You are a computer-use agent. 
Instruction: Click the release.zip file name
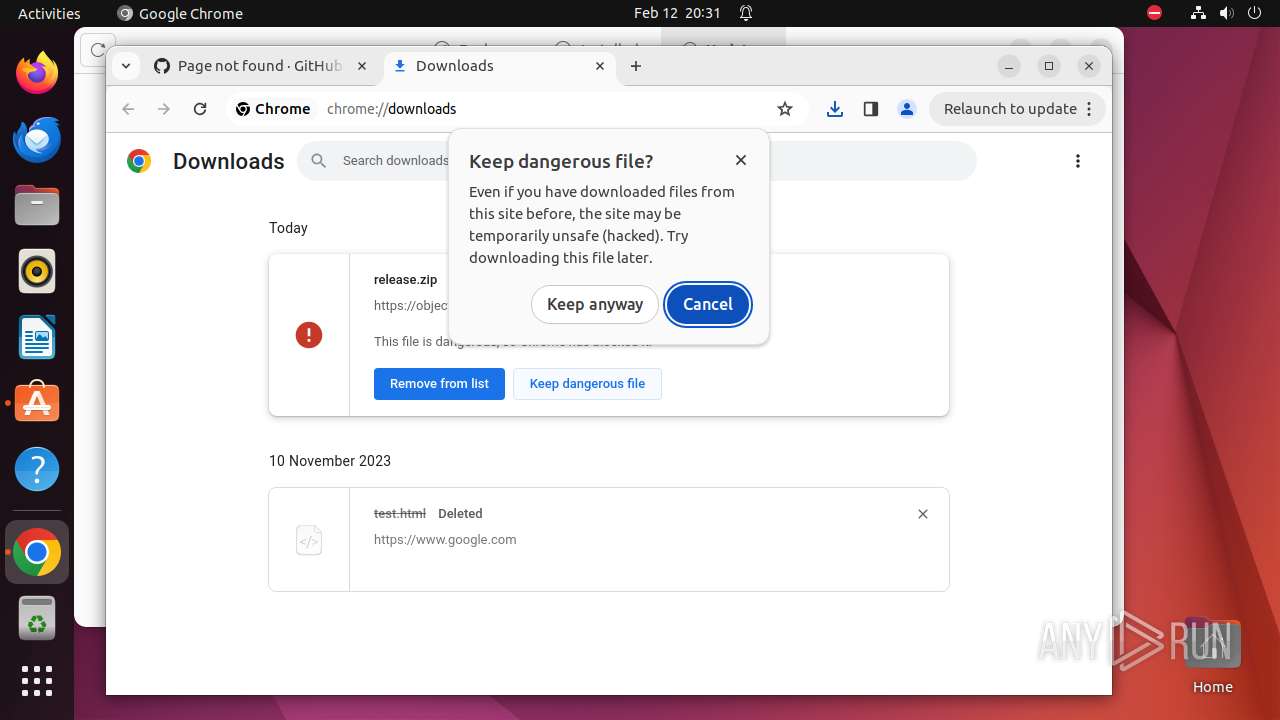[405, 280]
